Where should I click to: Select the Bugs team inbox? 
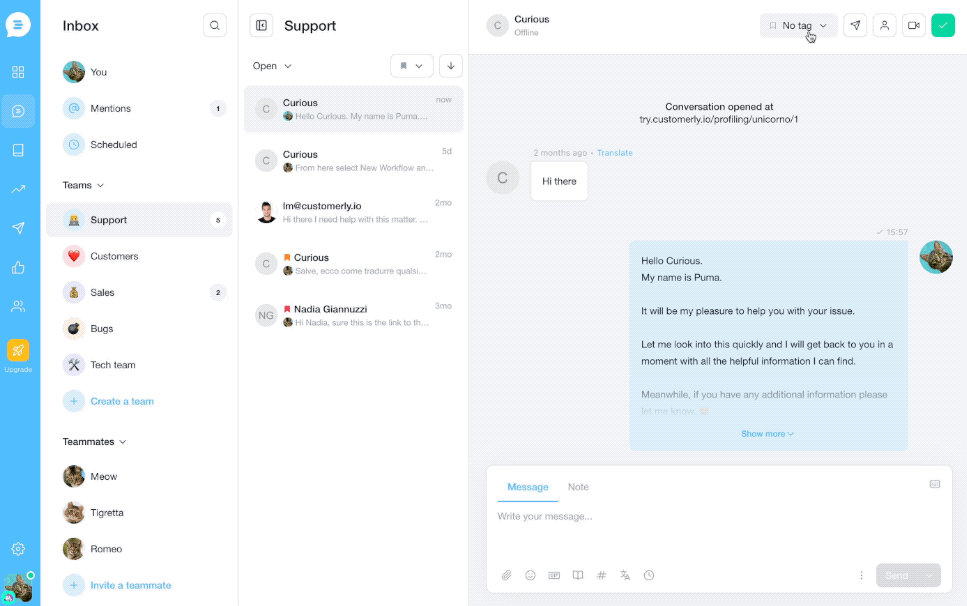click(139, 329)
